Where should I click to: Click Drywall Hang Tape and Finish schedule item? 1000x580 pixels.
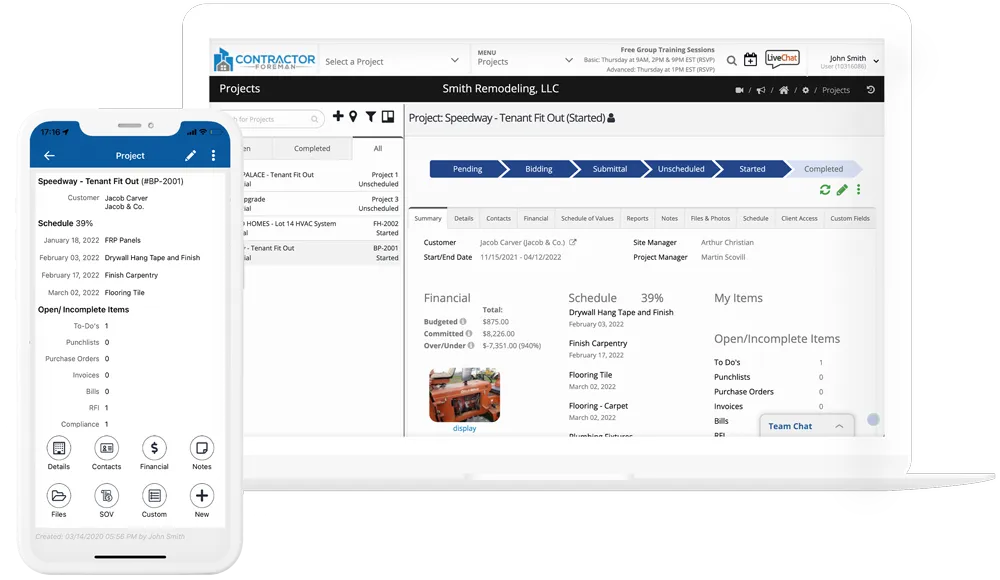621,313
